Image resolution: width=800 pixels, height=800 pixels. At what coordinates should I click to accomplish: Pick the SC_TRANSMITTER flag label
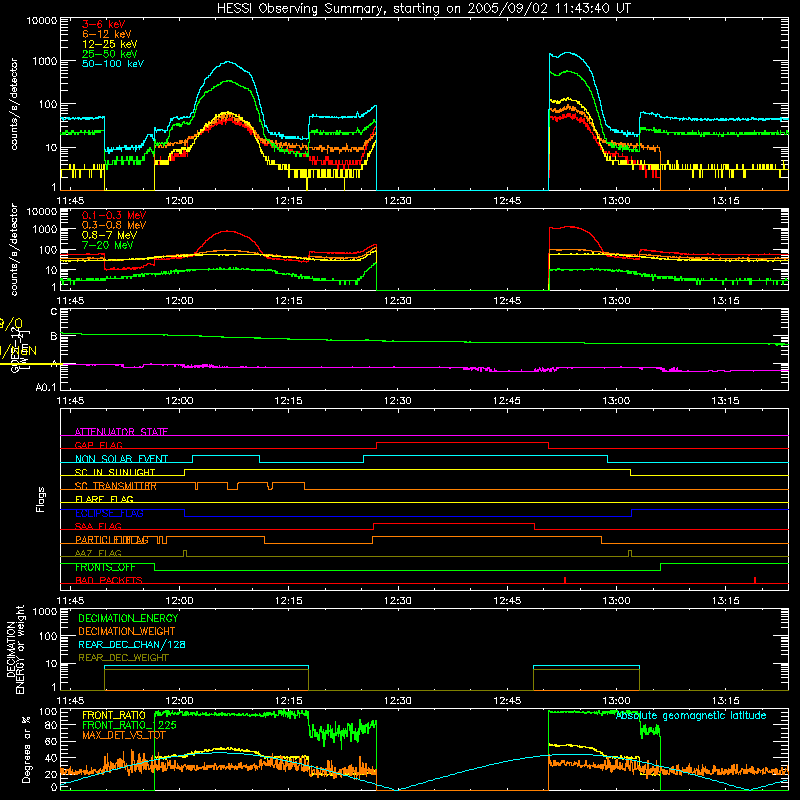pyautogui.click(x=115, y=486)
